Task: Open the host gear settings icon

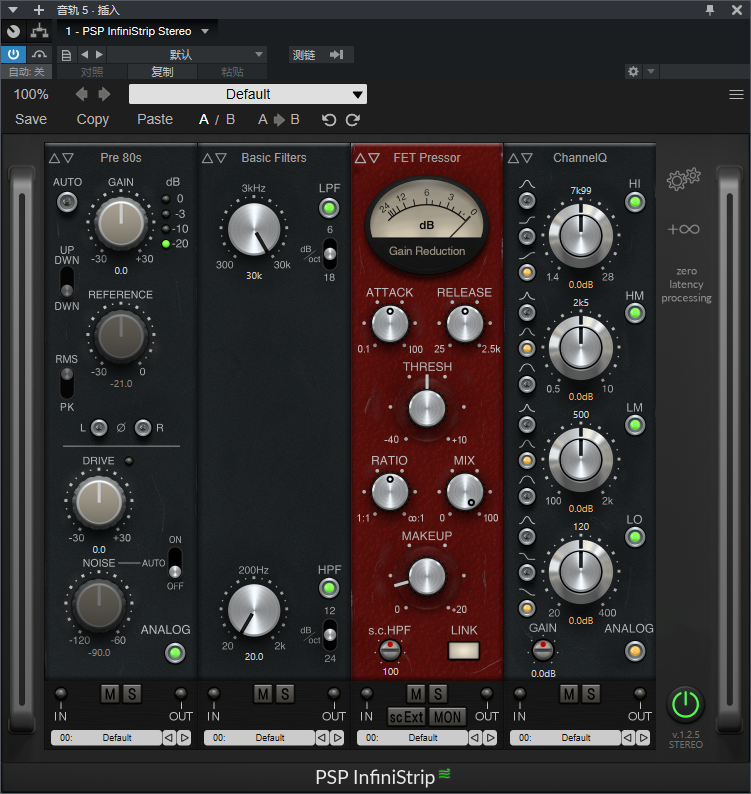Action: (633, 71)
